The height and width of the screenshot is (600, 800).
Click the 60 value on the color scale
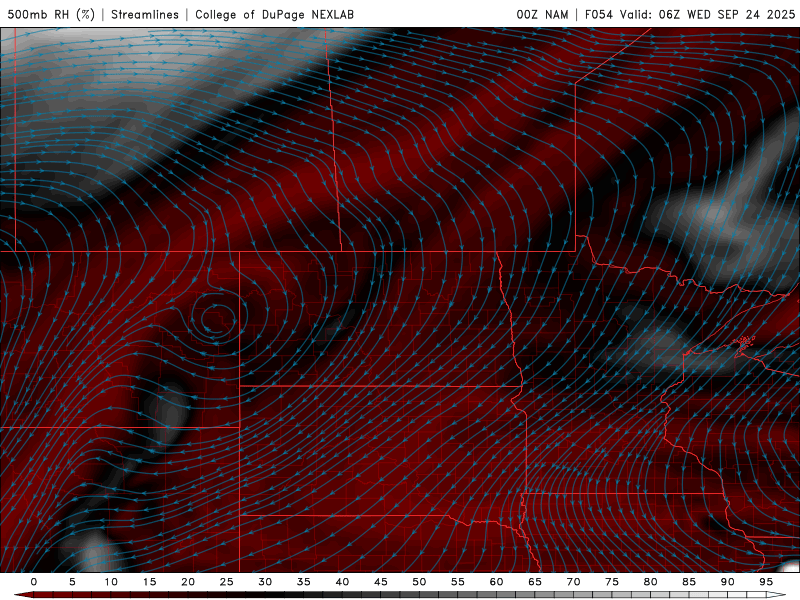[x=496, y=582]
